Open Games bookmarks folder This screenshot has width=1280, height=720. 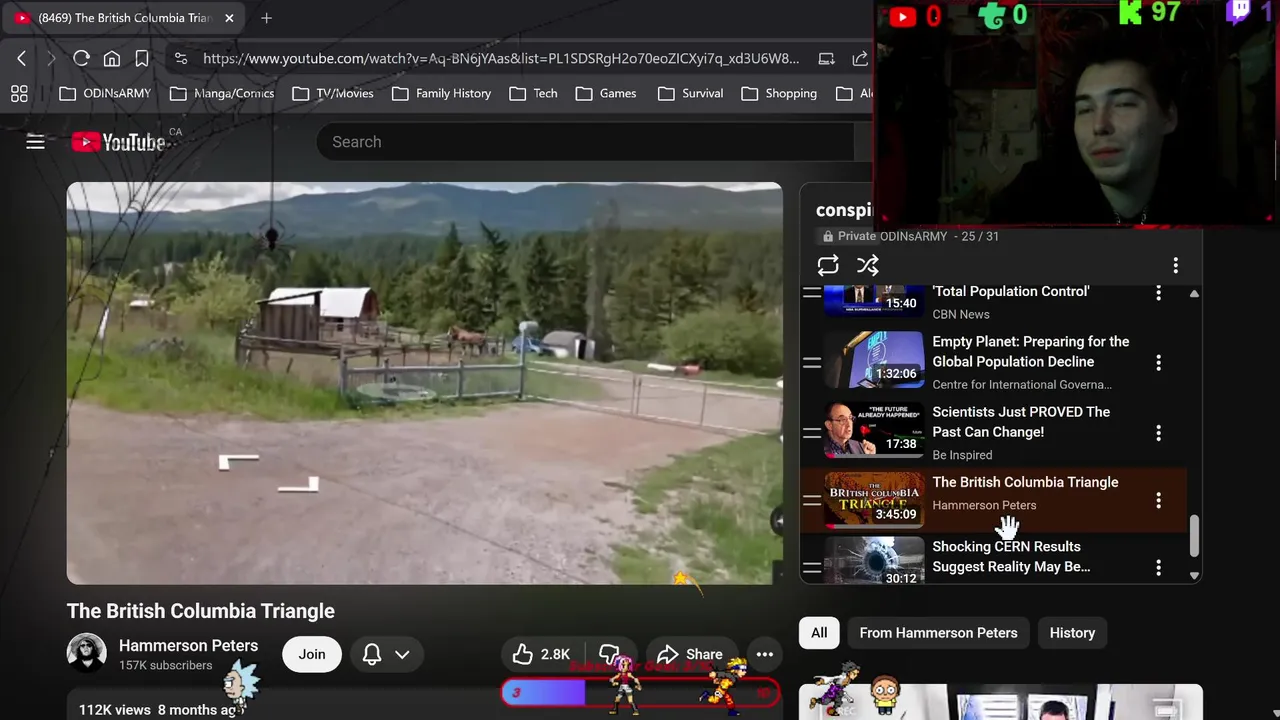click(x=606, y=94)
